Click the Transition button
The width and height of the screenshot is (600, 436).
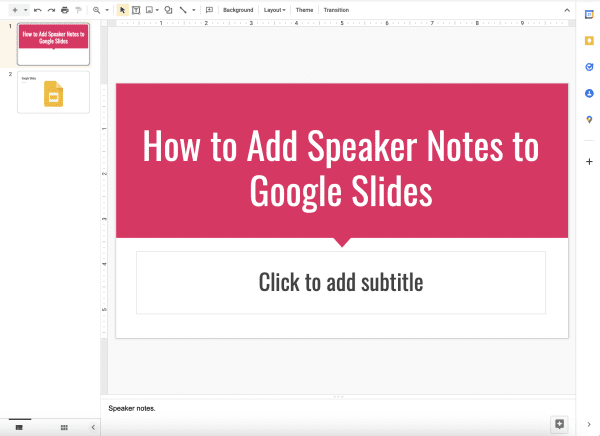pos(336,10)
